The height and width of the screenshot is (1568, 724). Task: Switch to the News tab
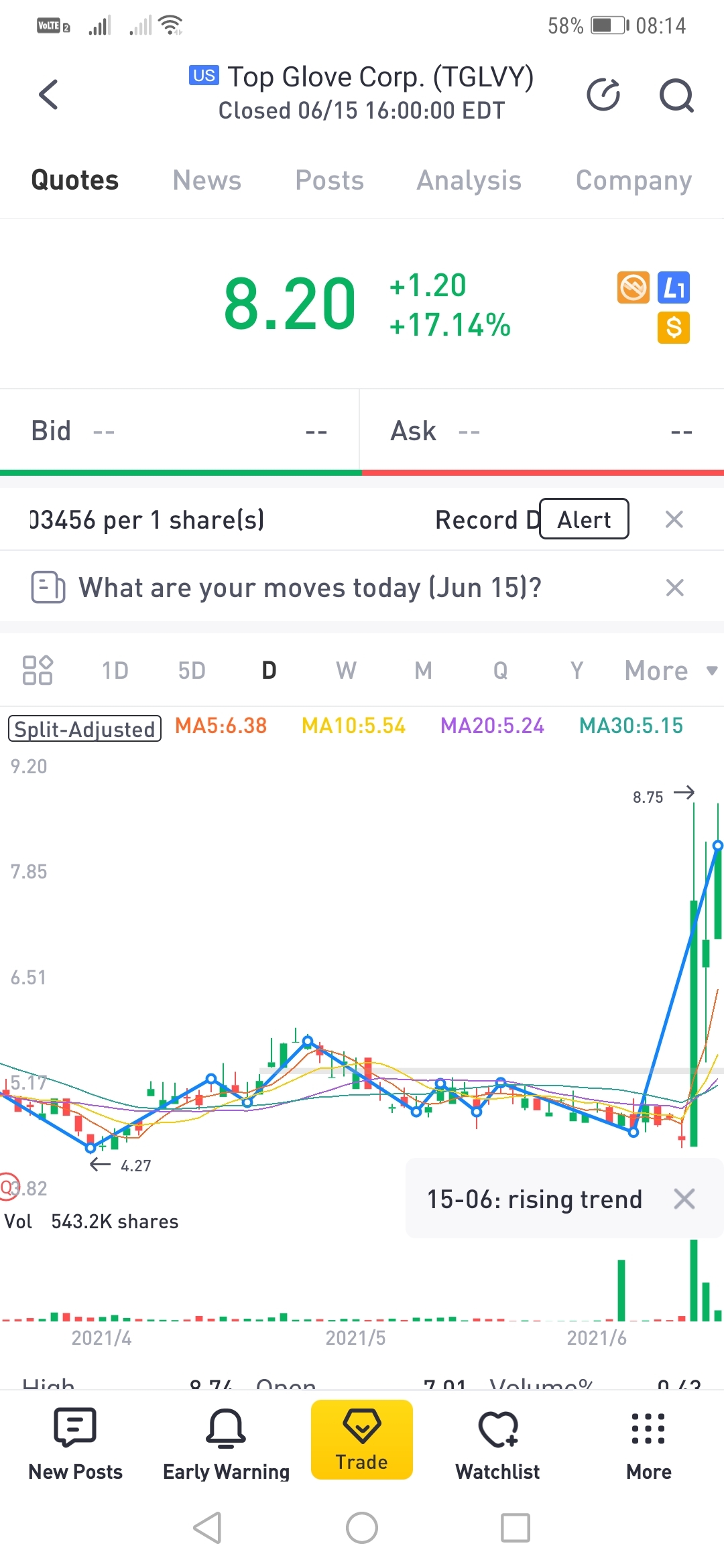click(206, 180)
